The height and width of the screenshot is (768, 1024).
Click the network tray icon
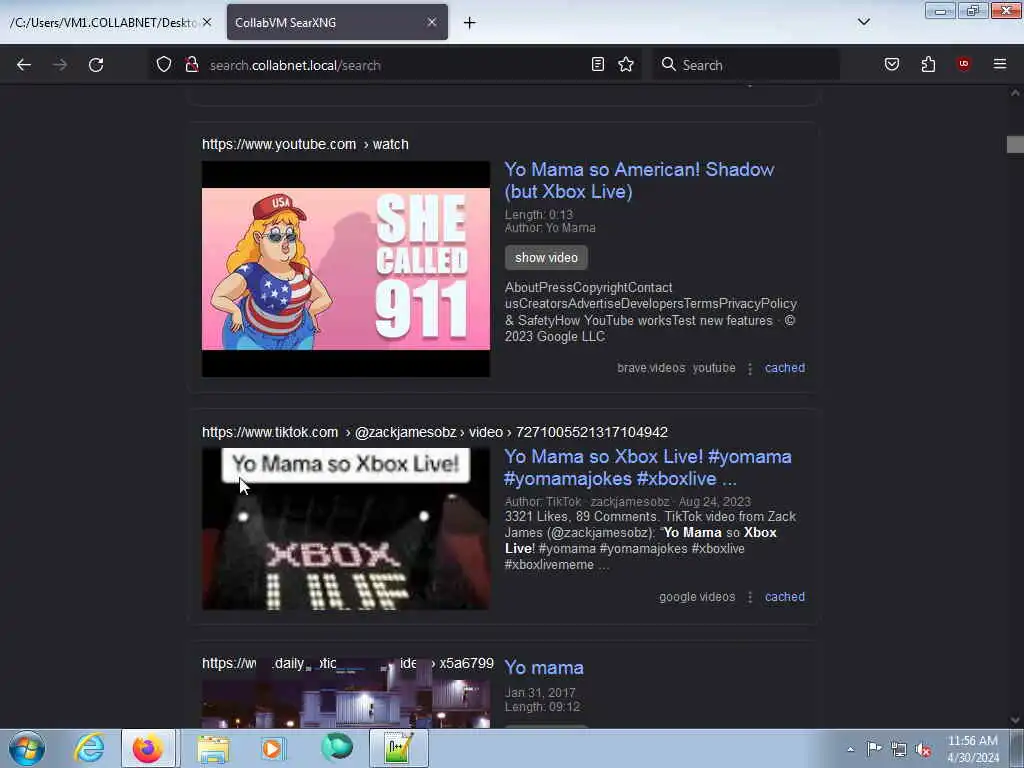[x=899, y=749]
